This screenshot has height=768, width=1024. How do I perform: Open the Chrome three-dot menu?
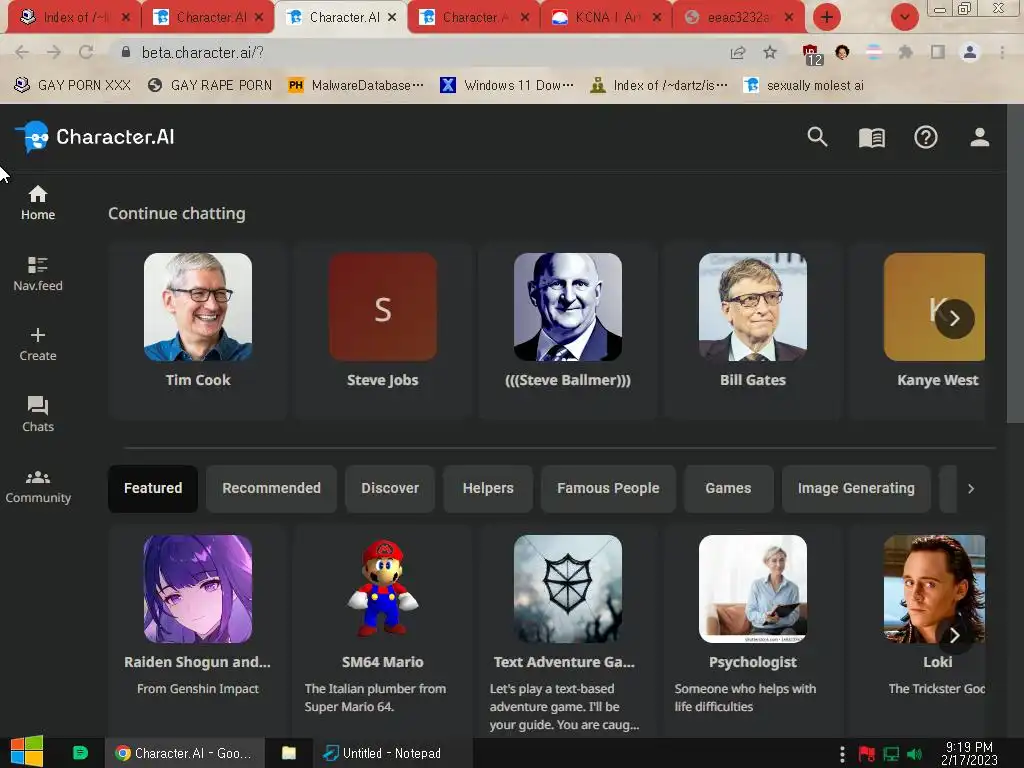click(1002, 52)
